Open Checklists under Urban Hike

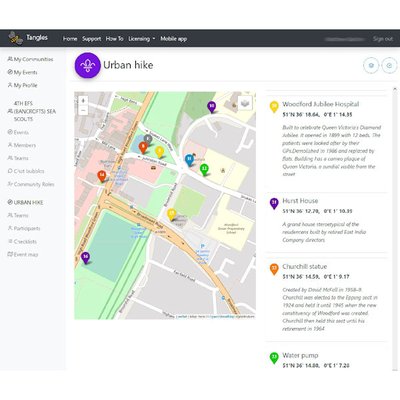(22, 242)
